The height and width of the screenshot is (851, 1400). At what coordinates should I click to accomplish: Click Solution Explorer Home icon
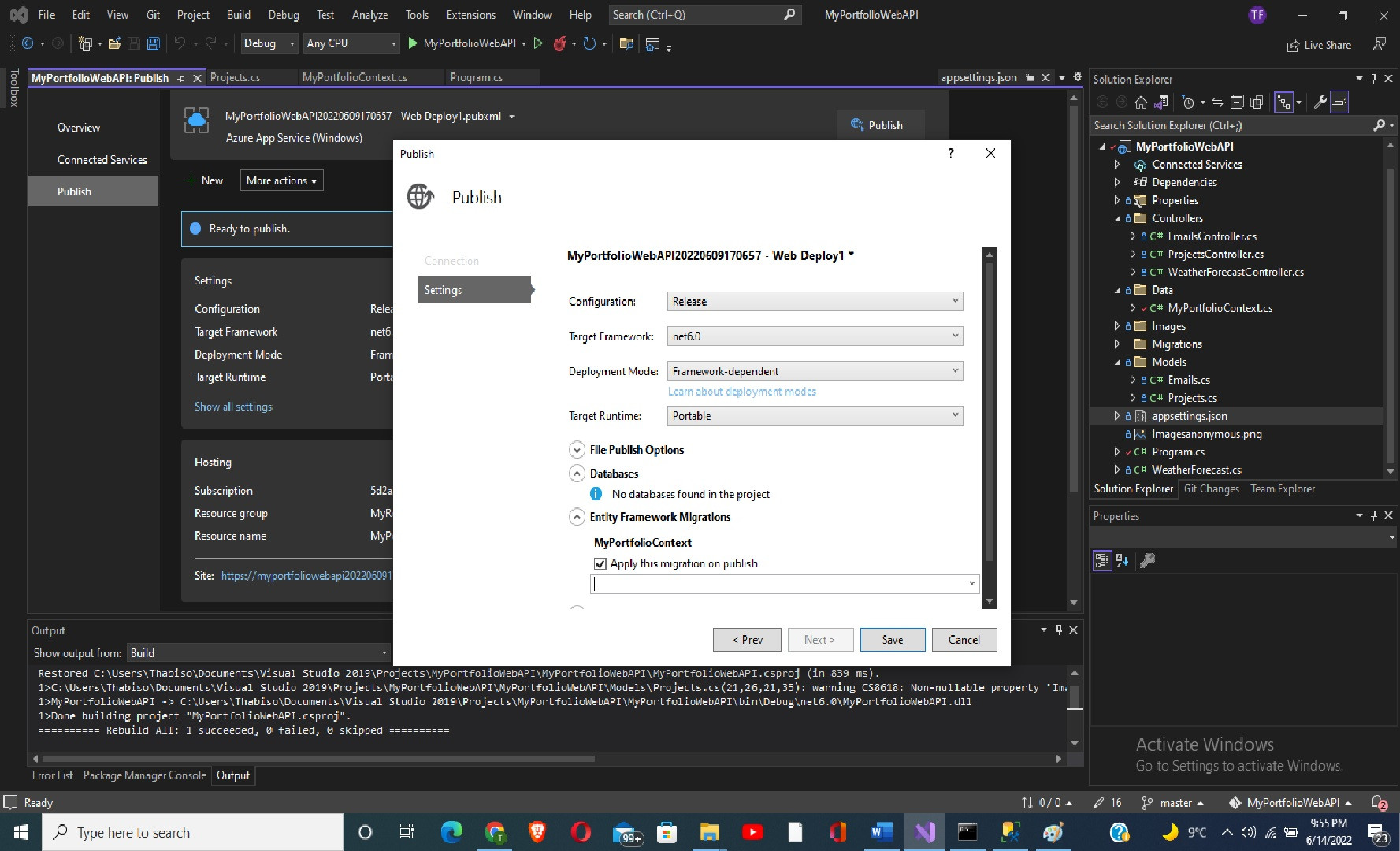(1141, 102)
